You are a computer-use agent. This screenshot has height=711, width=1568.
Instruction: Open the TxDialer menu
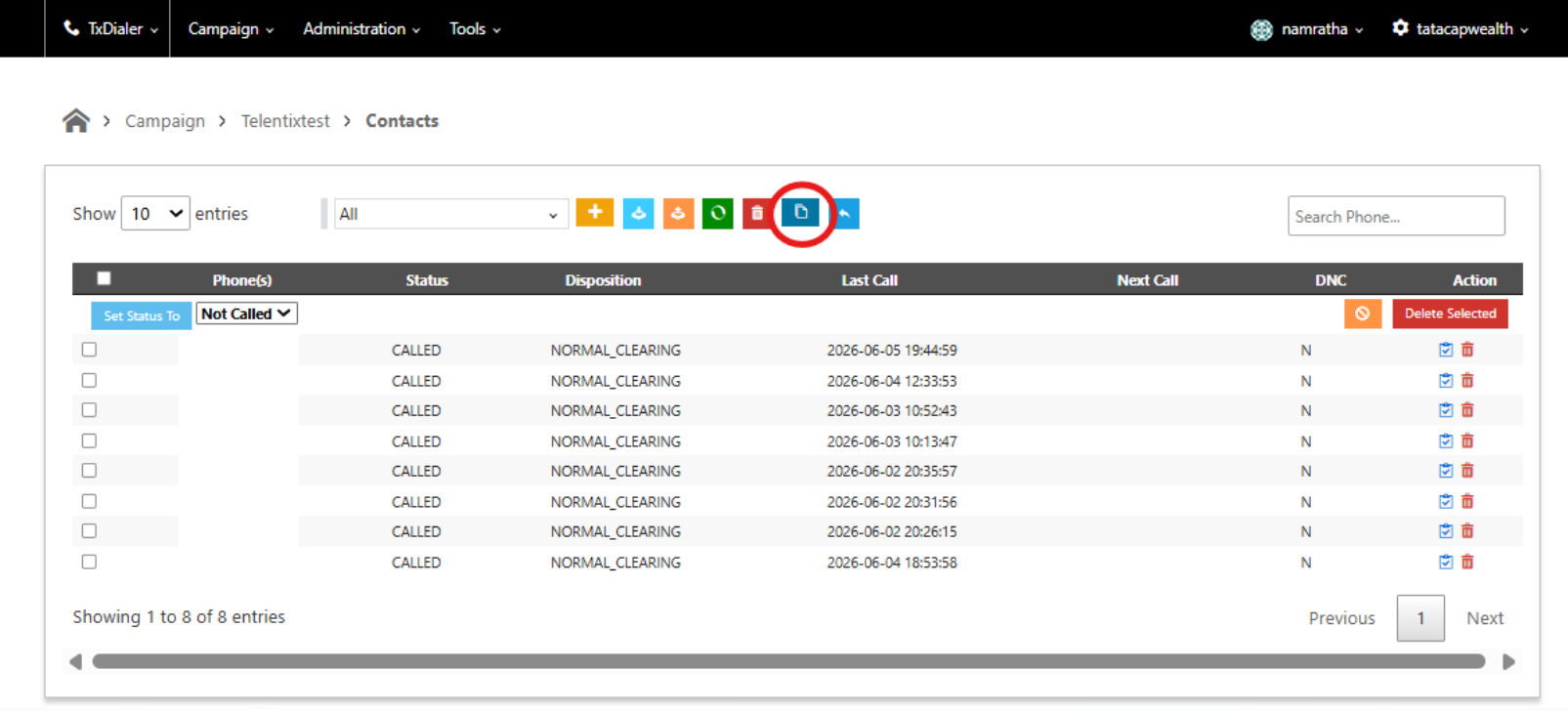[x=109, y=29]
